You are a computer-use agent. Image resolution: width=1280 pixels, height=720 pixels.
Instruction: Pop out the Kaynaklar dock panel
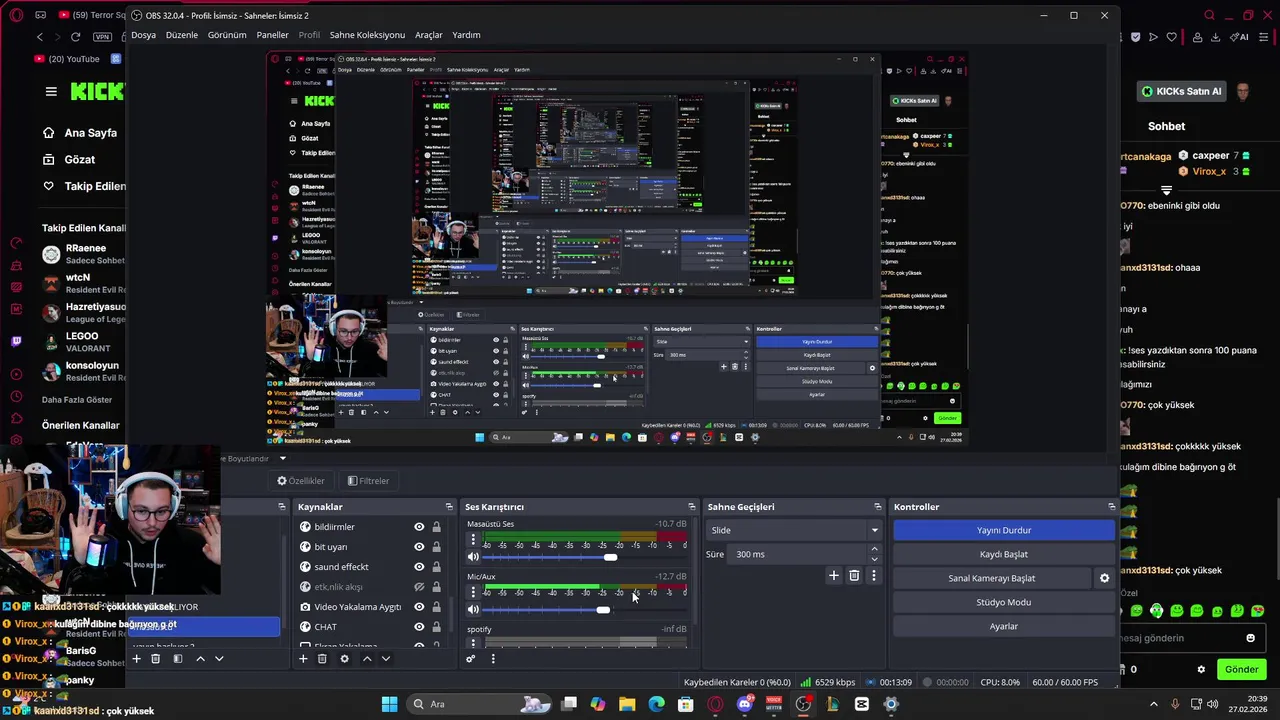(449, 507)
